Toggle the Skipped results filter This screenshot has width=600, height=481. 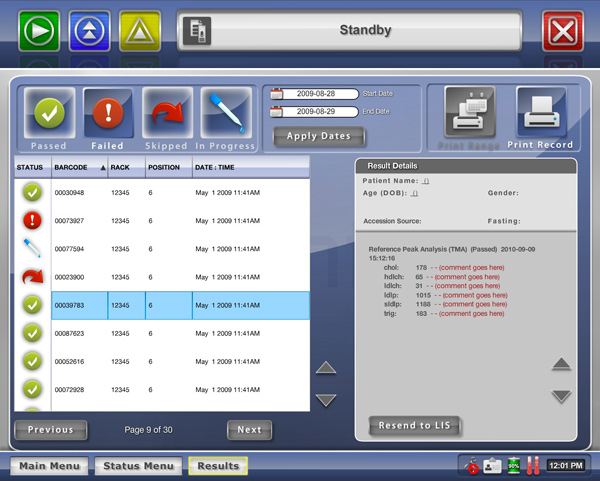tap(167, 113)
